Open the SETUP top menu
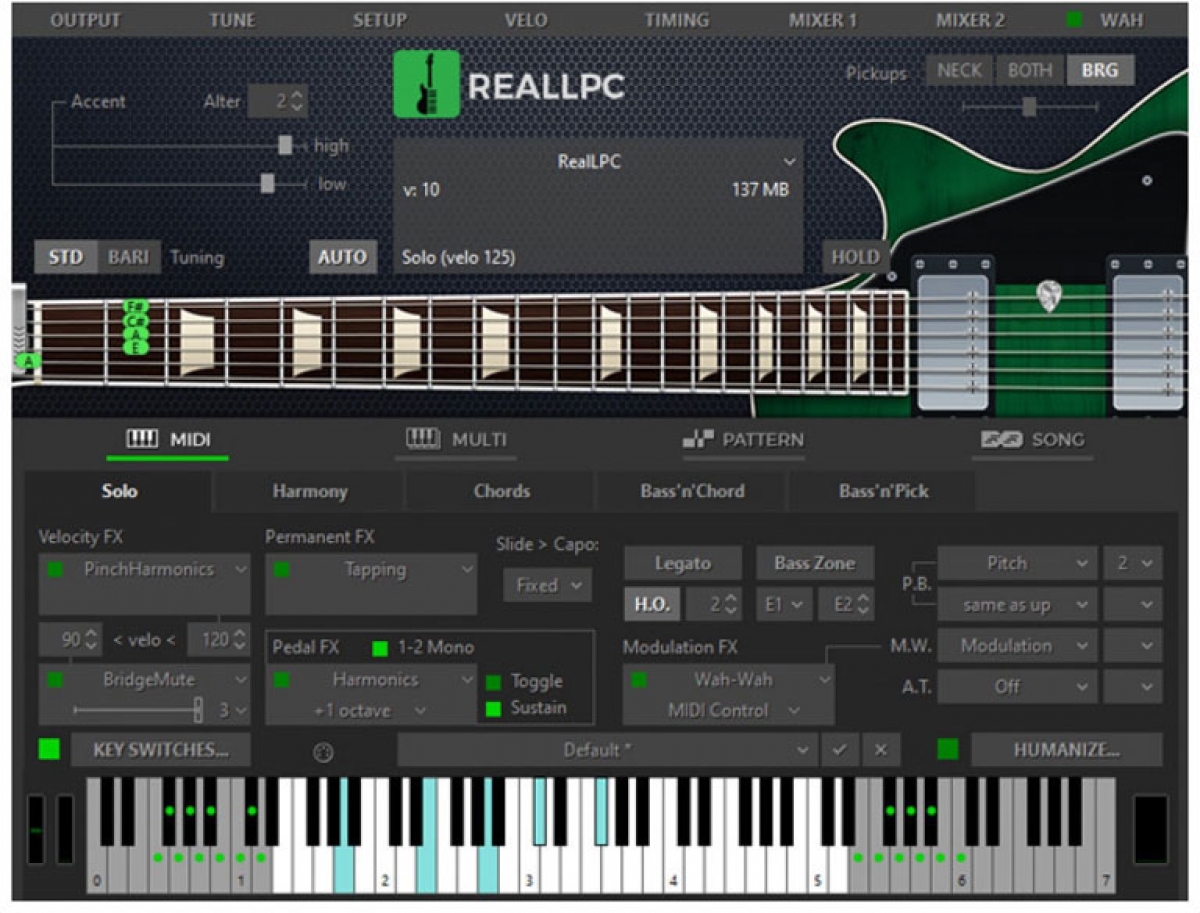 pos(380,20)
